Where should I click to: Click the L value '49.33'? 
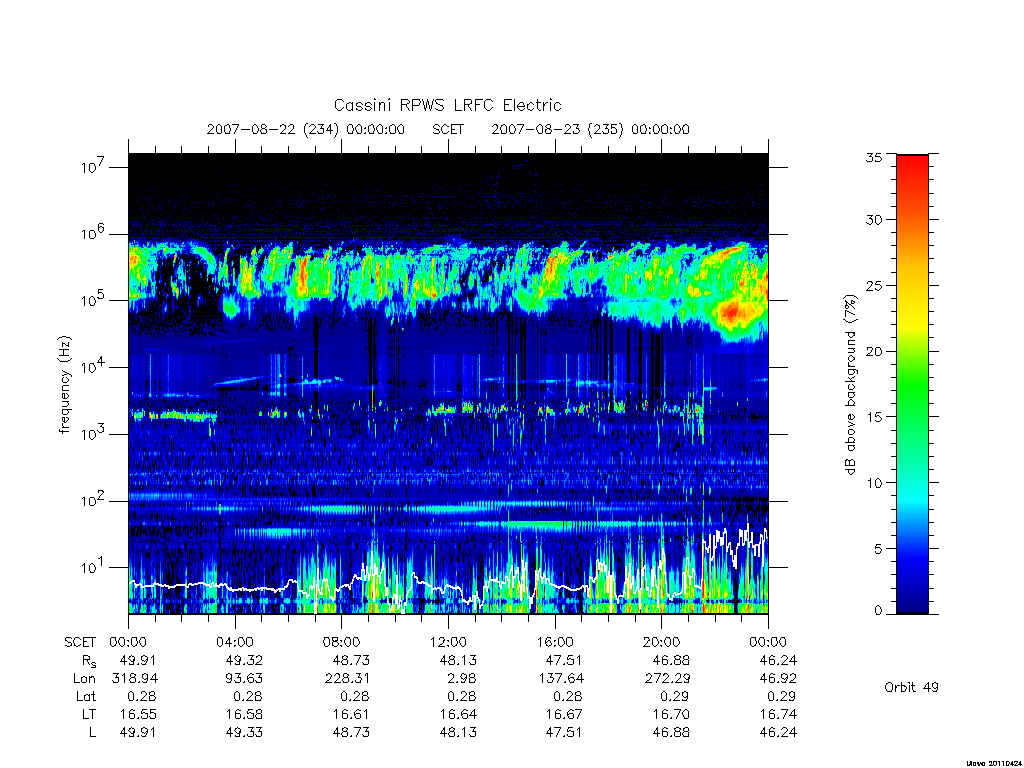pyautogui.click(x=244, y=733)
